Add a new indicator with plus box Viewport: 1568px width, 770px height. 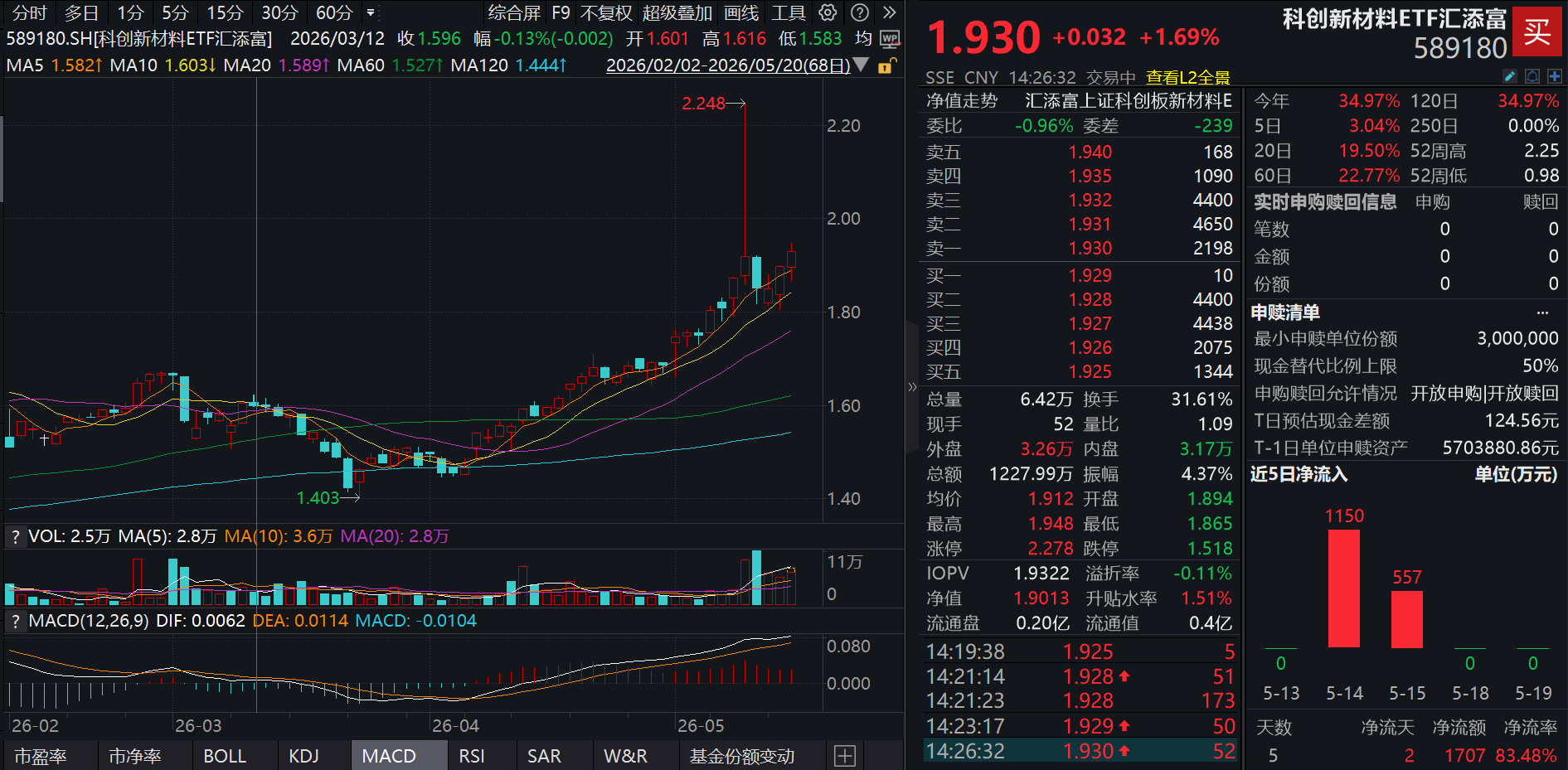pyautogui.click(x=844, y=756)
